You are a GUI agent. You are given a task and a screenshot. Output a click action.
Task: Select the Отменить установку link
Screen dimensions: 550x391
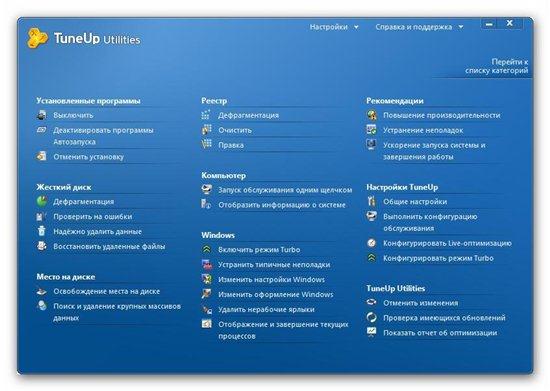(89, 157)
